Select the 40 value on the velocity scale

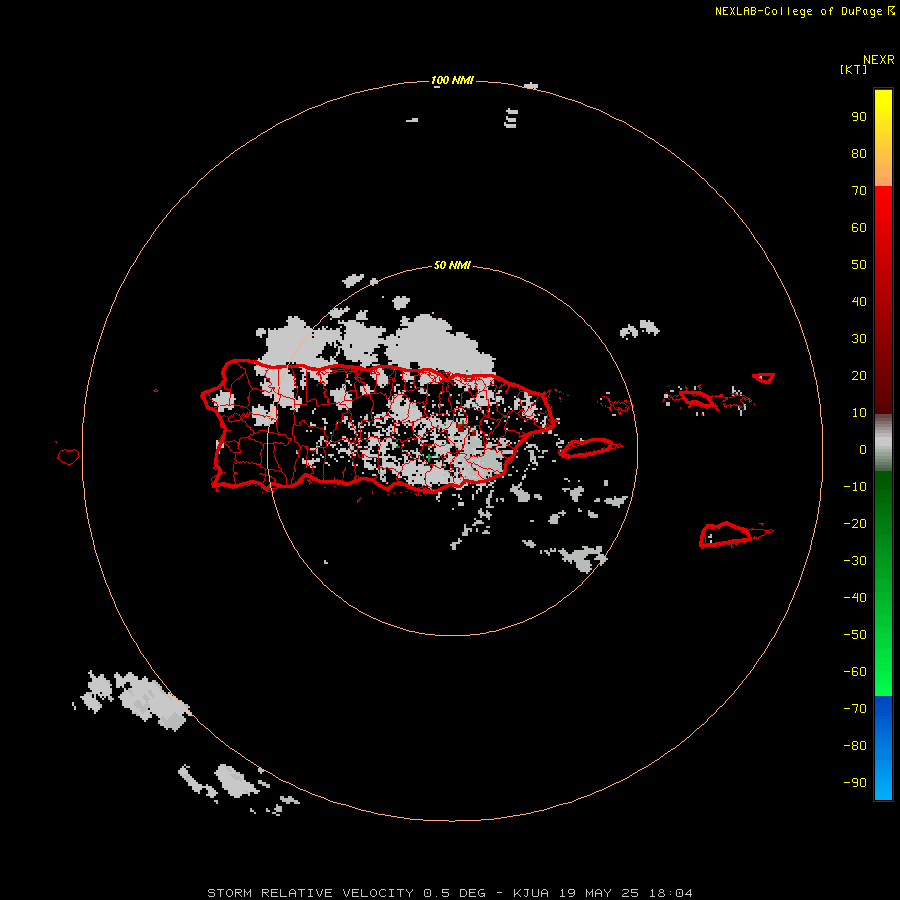pyautogui.click(x=859, y=302)
